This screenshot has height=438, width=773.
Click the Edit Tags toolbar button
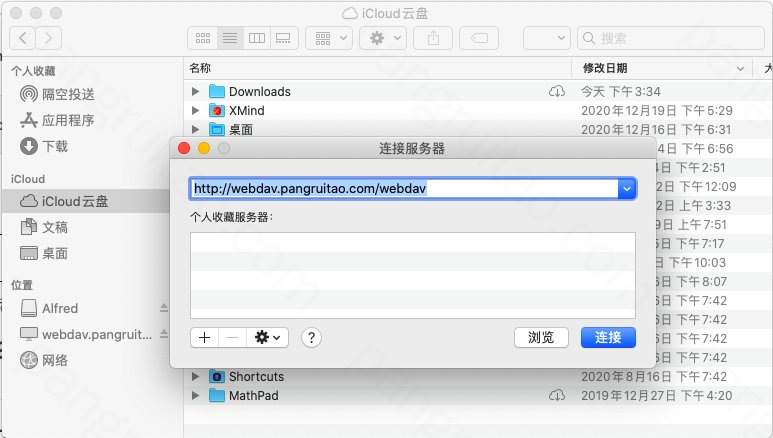pos(479,38)
